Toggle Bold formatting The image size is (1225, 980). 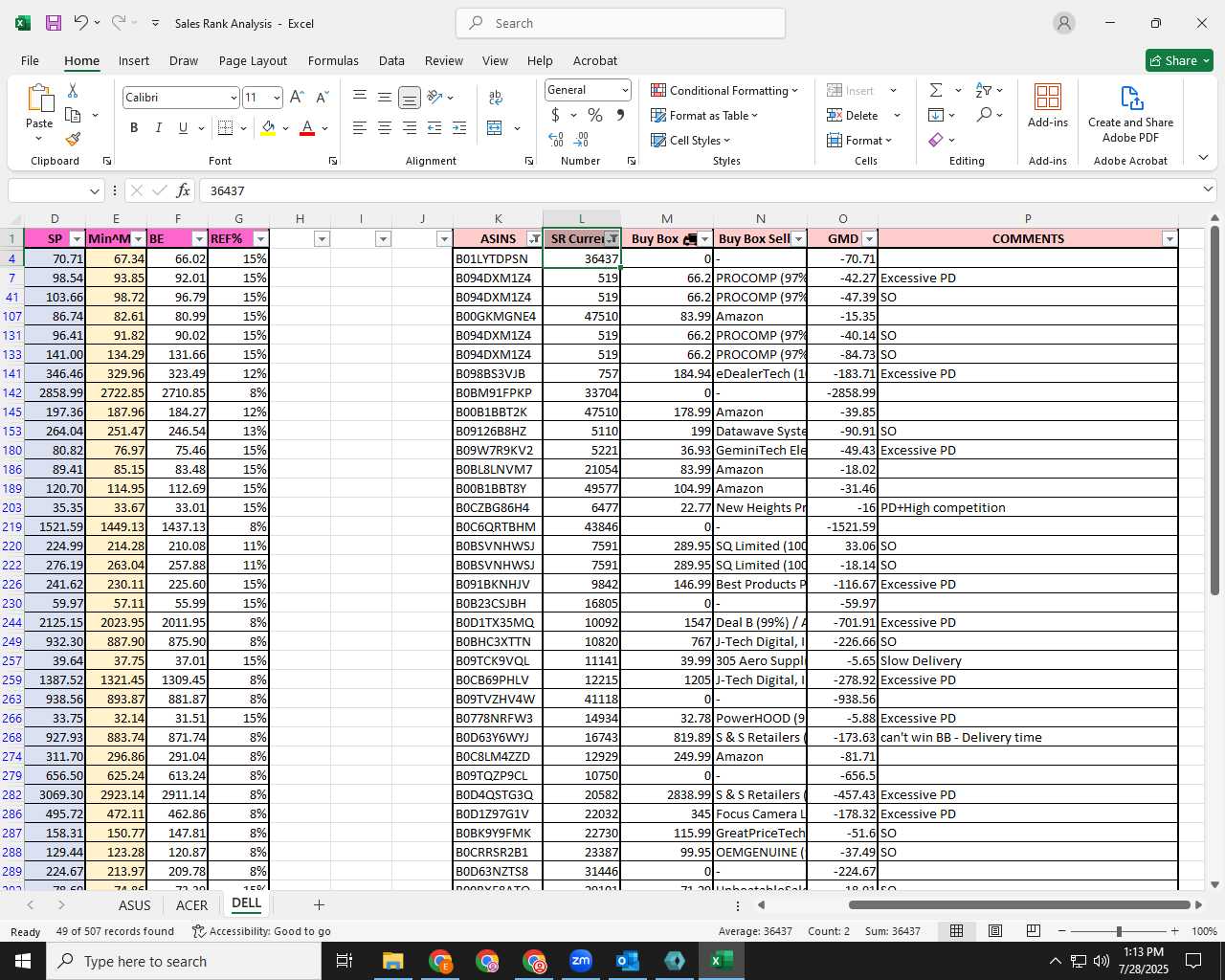coord(134,128)
